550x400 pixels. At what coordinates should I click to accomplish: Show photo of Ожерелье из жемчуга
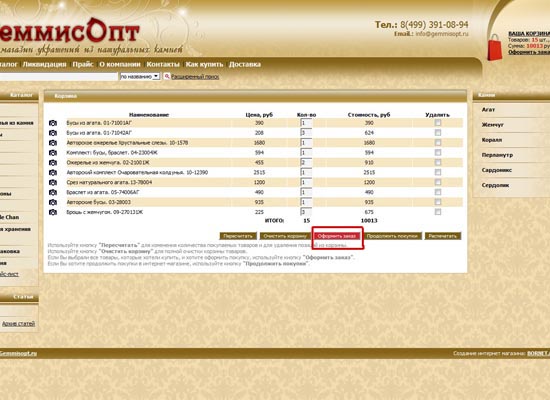click(x=53, y=163)
